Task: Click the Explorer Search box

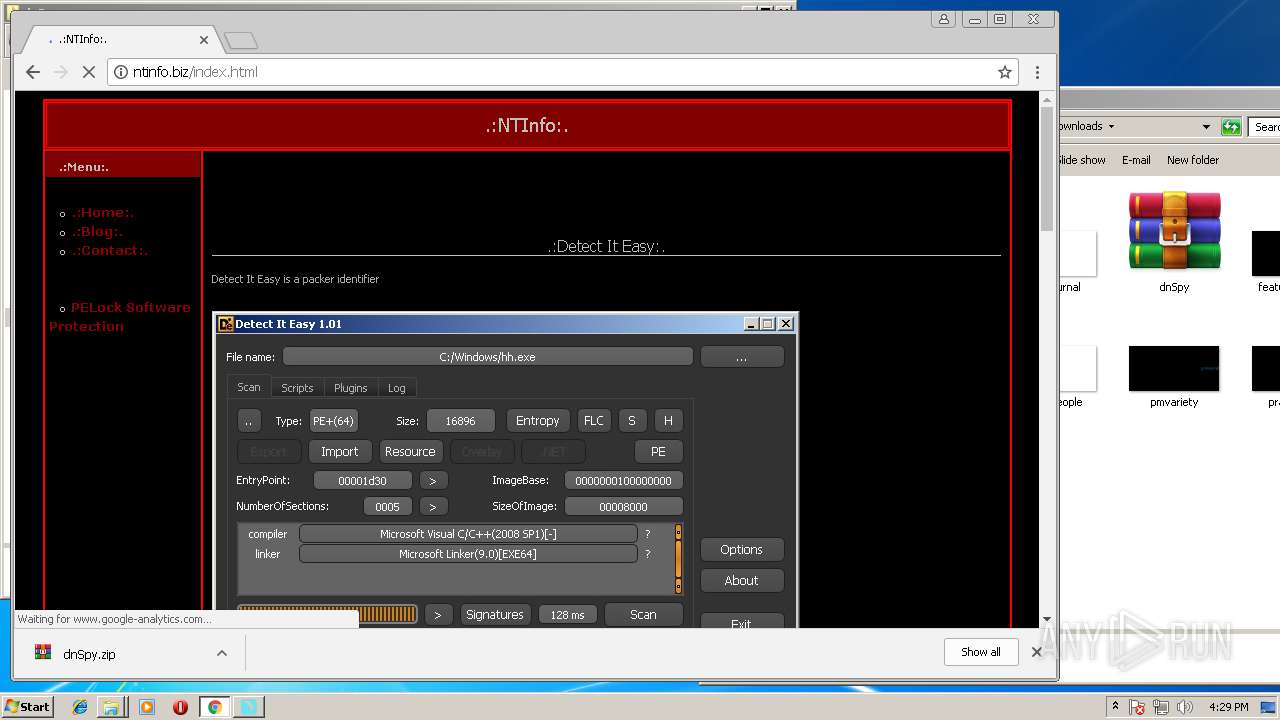Action: tap(1265, 127)
